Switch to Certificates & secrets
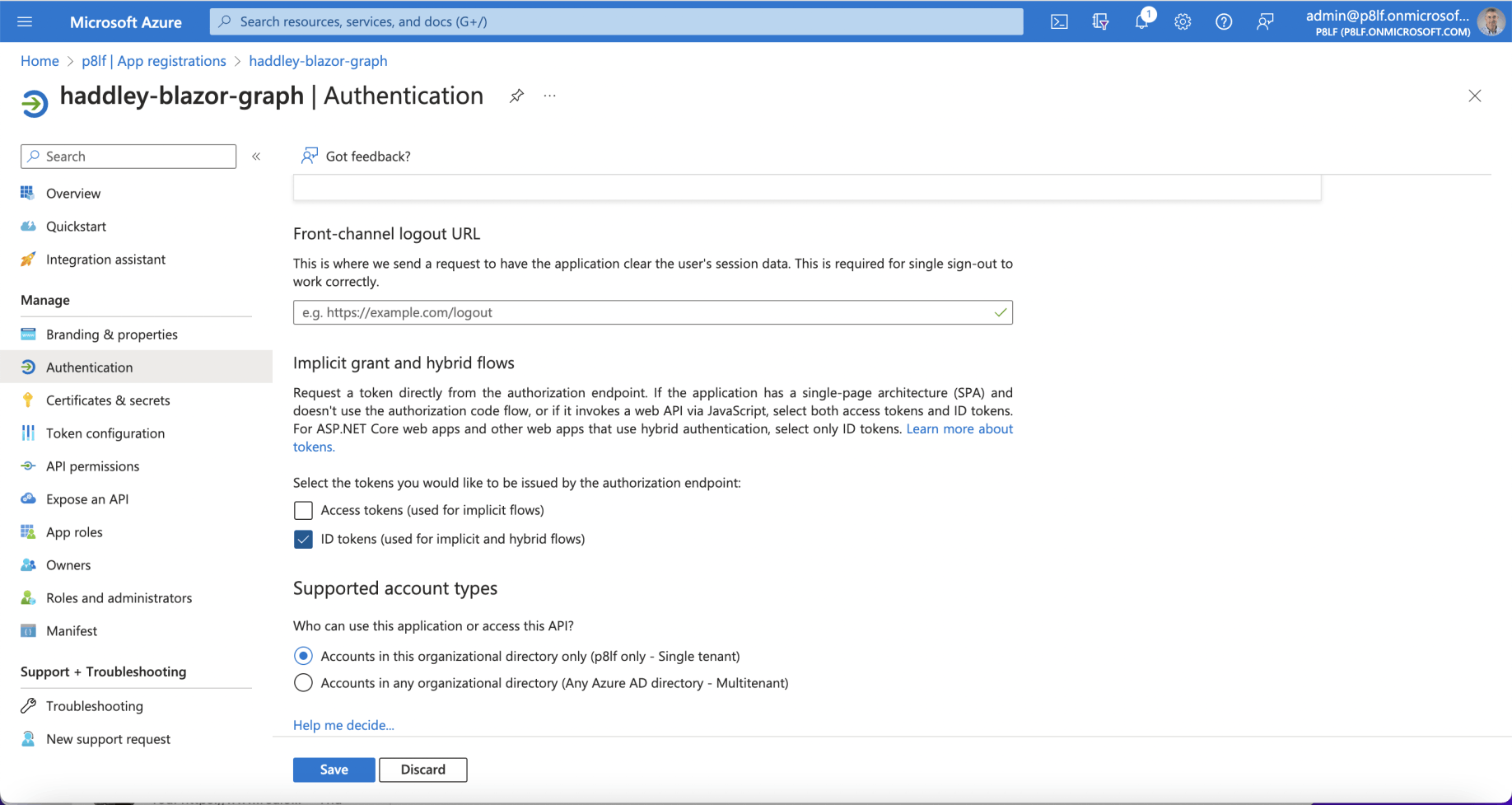The image size is (1512, 805). tap(108, 400)
